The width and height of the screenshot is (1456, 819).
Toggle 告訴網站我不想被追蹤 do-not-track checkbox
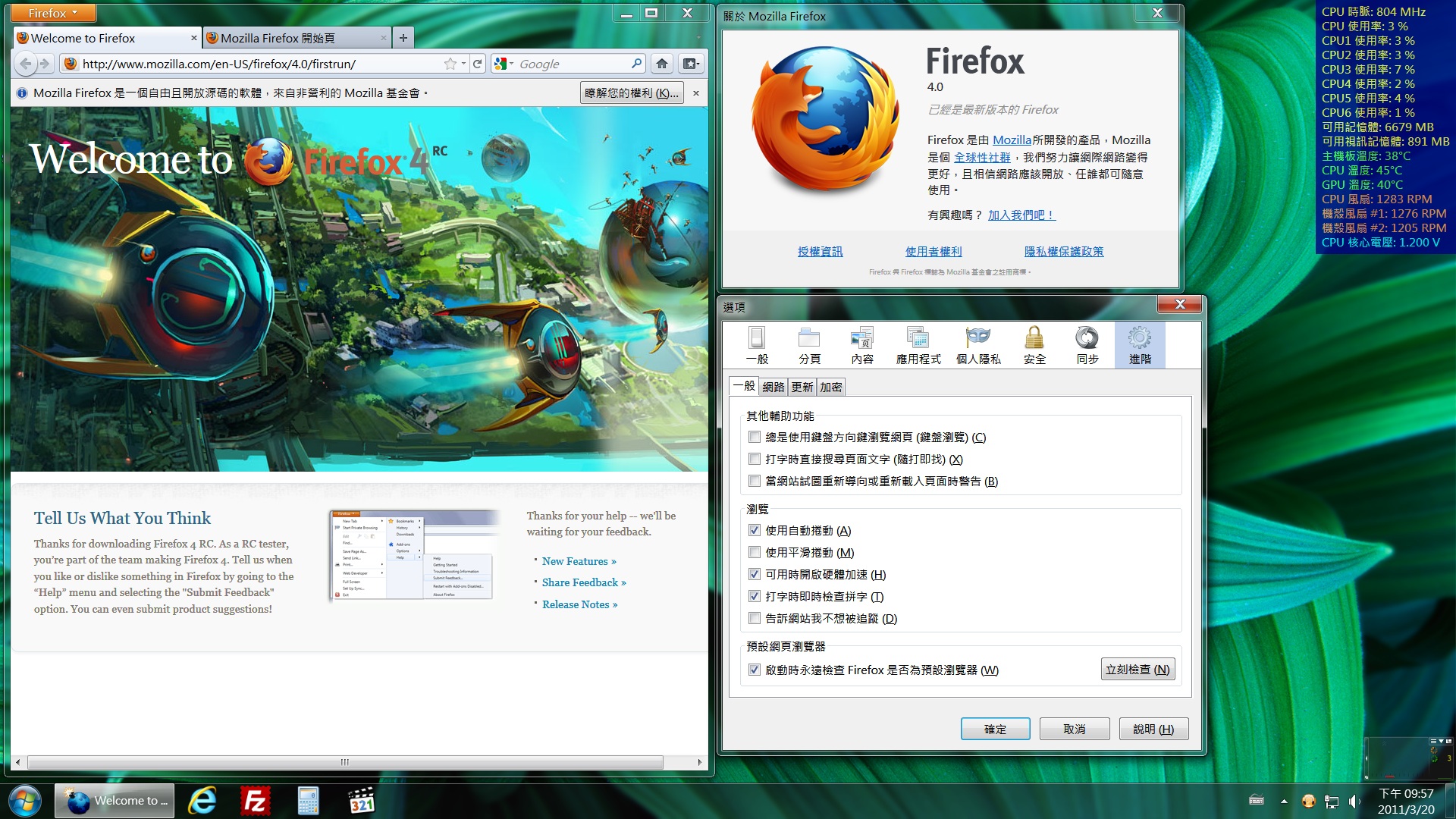click(755, 618)
